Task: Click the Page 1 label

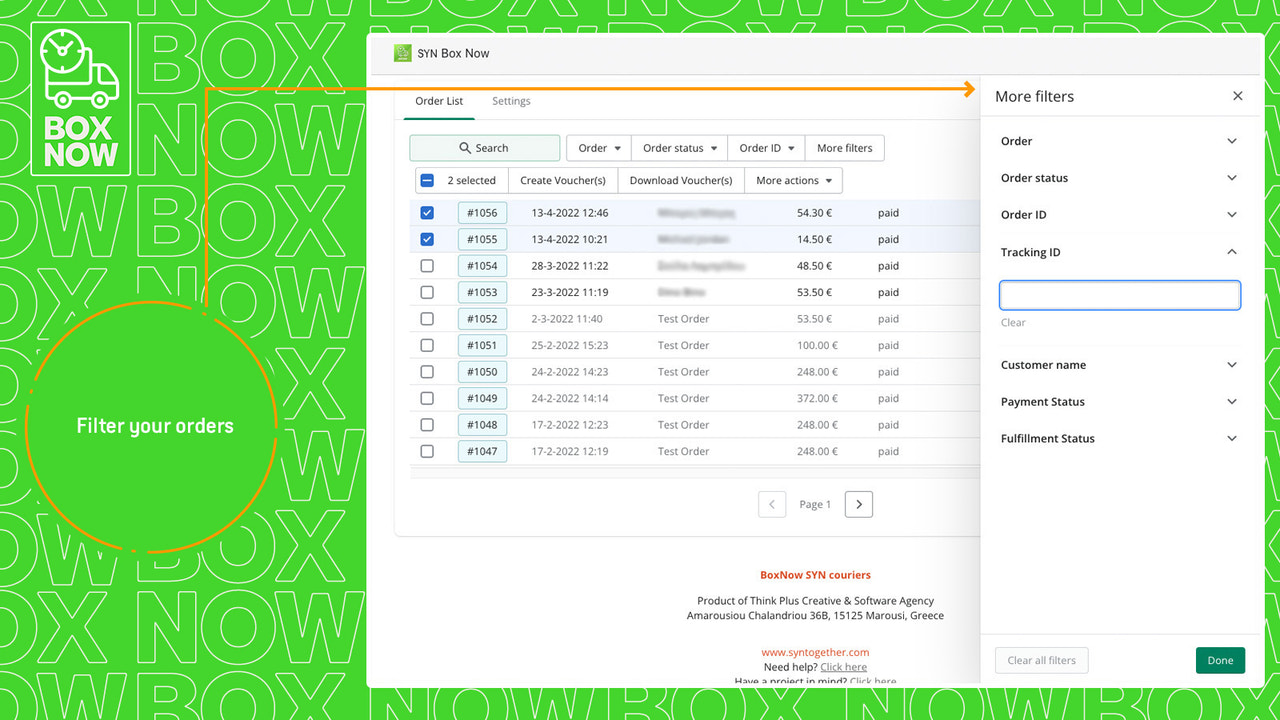Action: [x=815, y=504]
